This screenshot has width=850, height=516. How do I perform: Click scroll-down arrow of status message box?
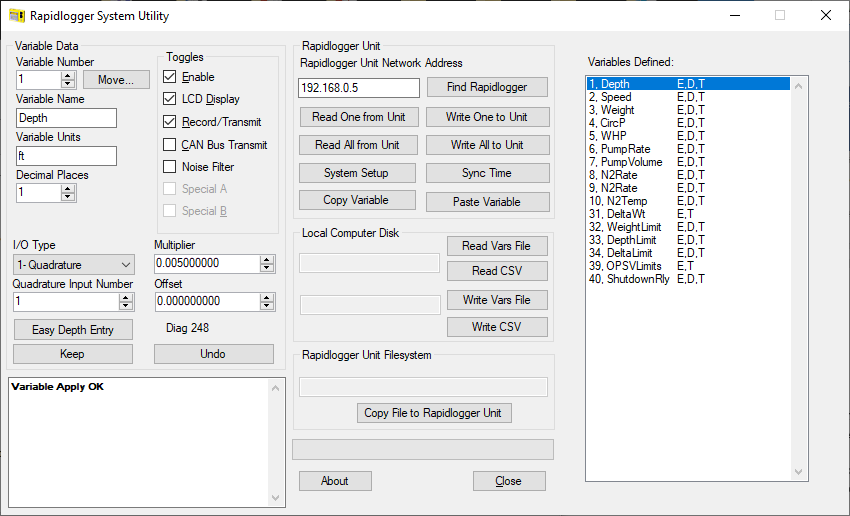click(x=275, y=498)
